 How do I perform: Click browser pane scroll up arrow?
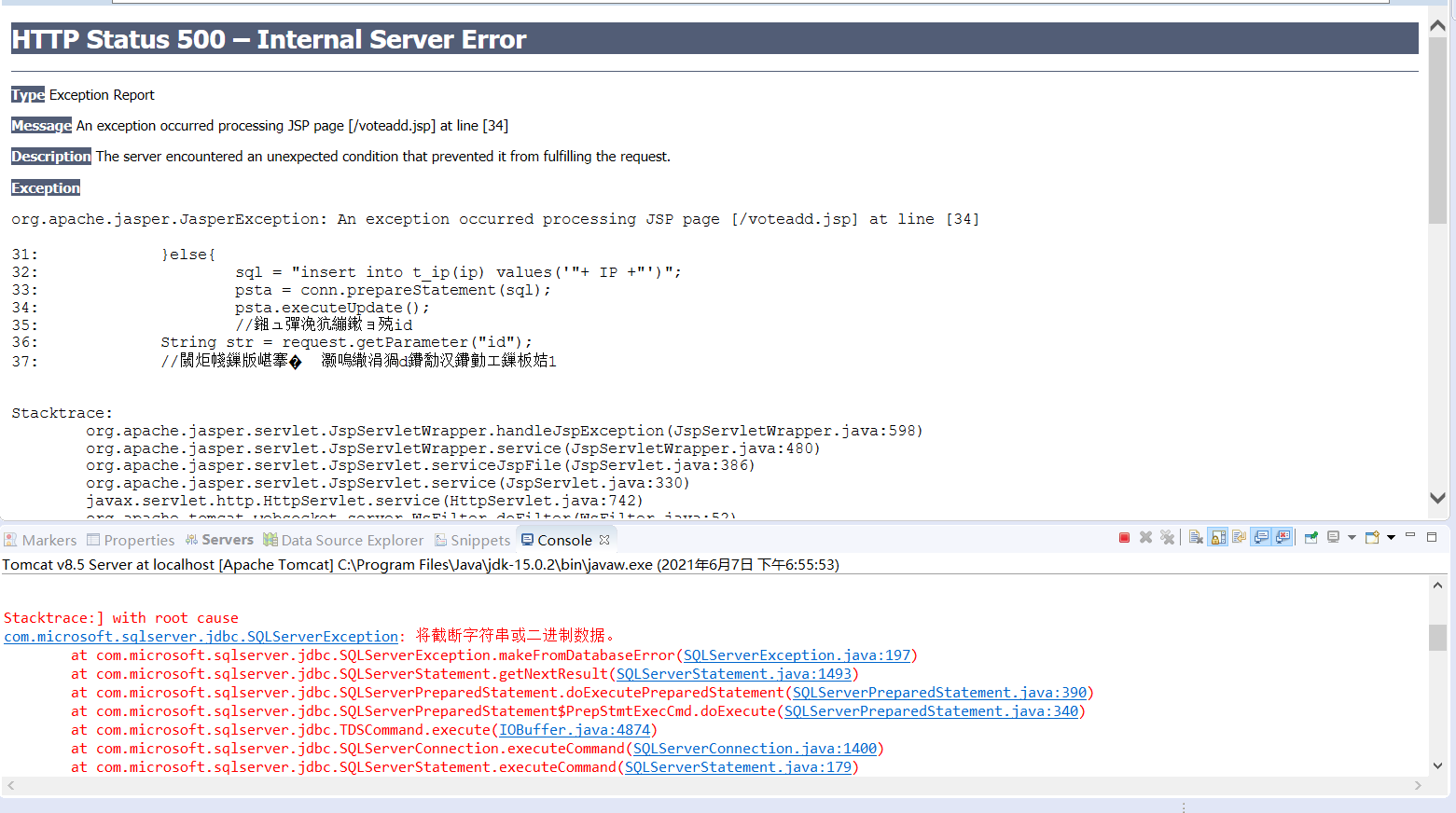pos(1437,26)
